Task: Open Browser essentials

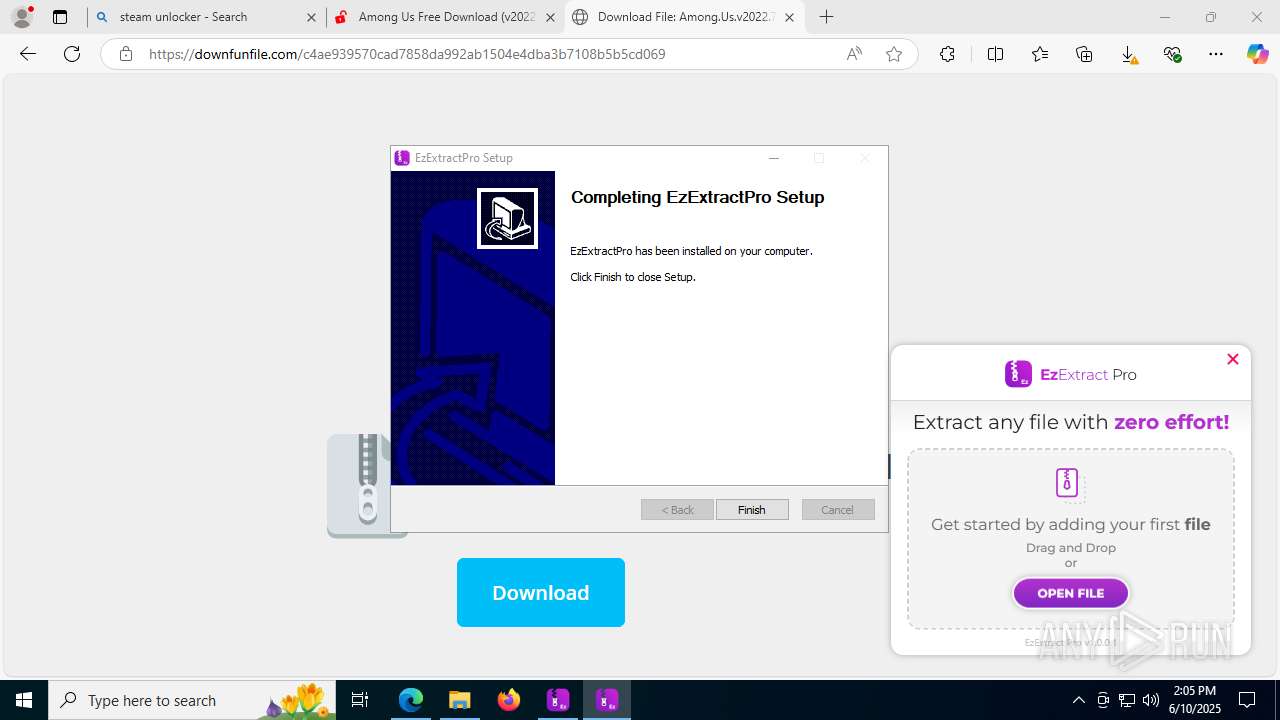Action: [1172, 54]
